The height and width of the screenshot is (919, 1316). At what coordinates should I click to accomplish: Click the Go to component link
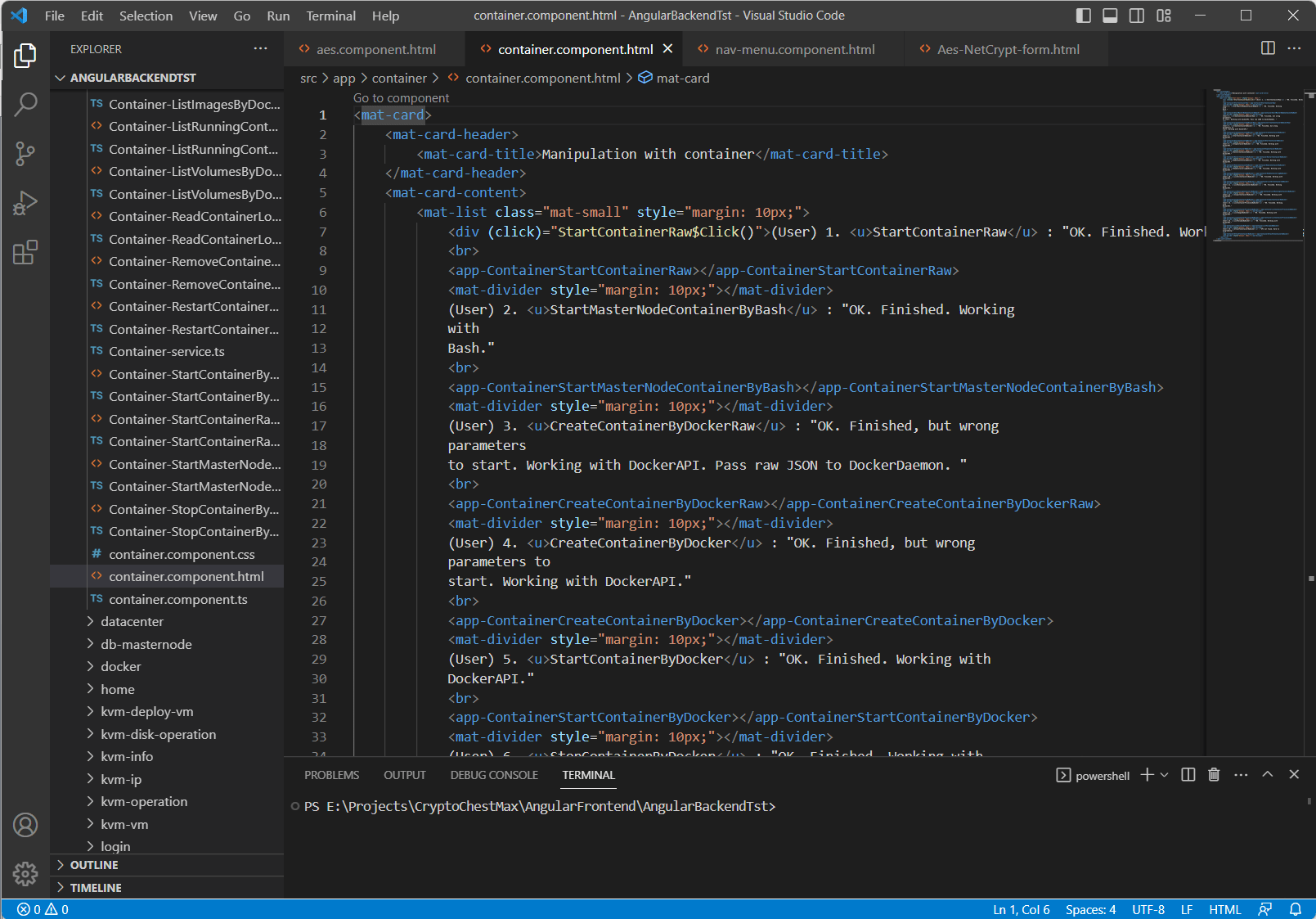pos(400,97)
